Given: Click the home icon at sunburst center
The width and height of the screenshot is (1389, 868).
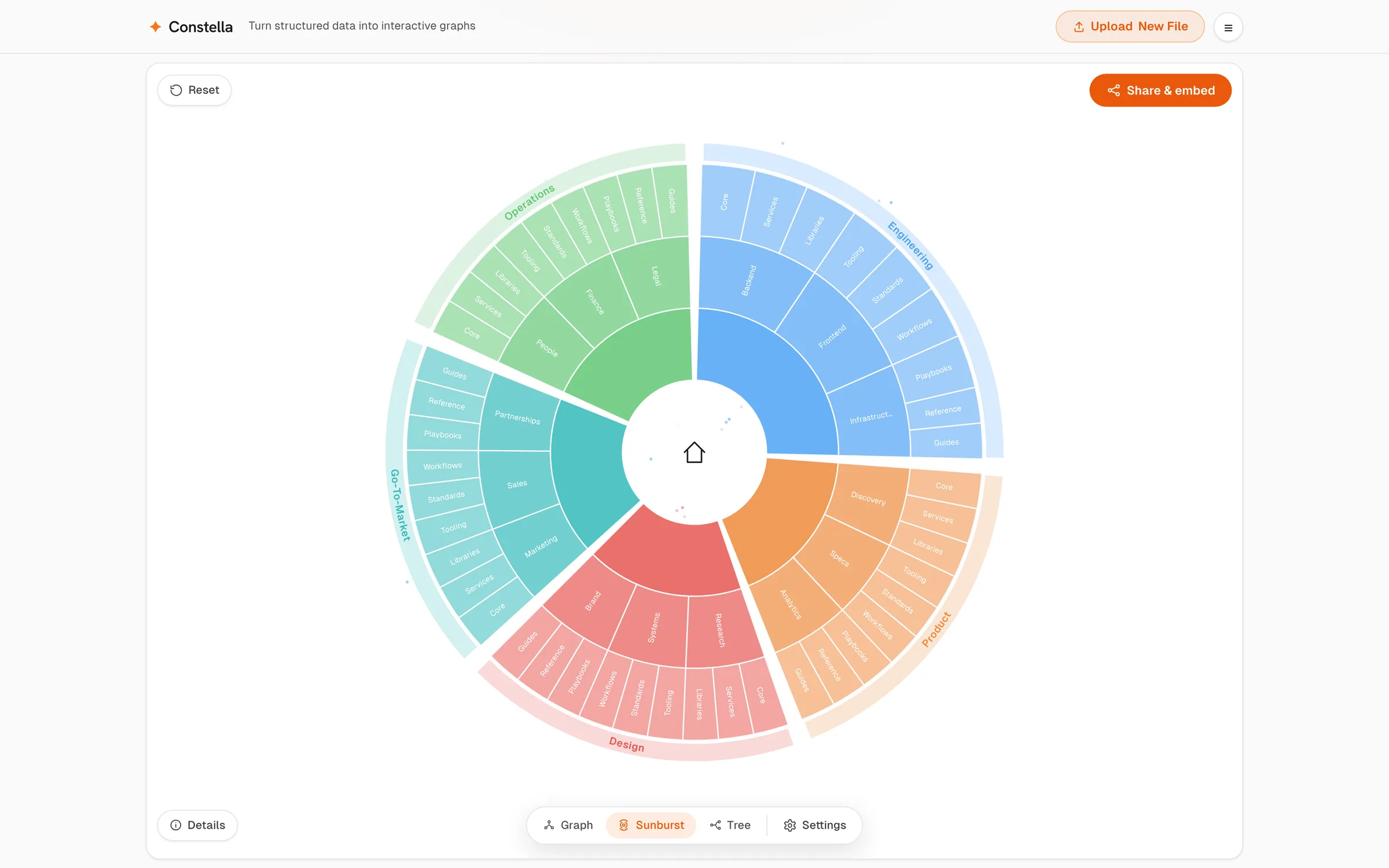Looking at the screenshot, I should (x=694, y=453).
